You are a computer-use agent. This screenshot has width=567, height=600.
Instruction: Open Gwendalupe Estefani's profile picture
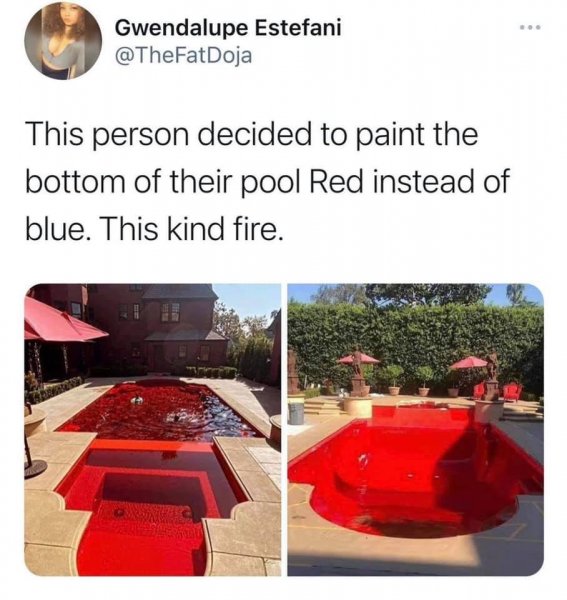click(63, 41)
